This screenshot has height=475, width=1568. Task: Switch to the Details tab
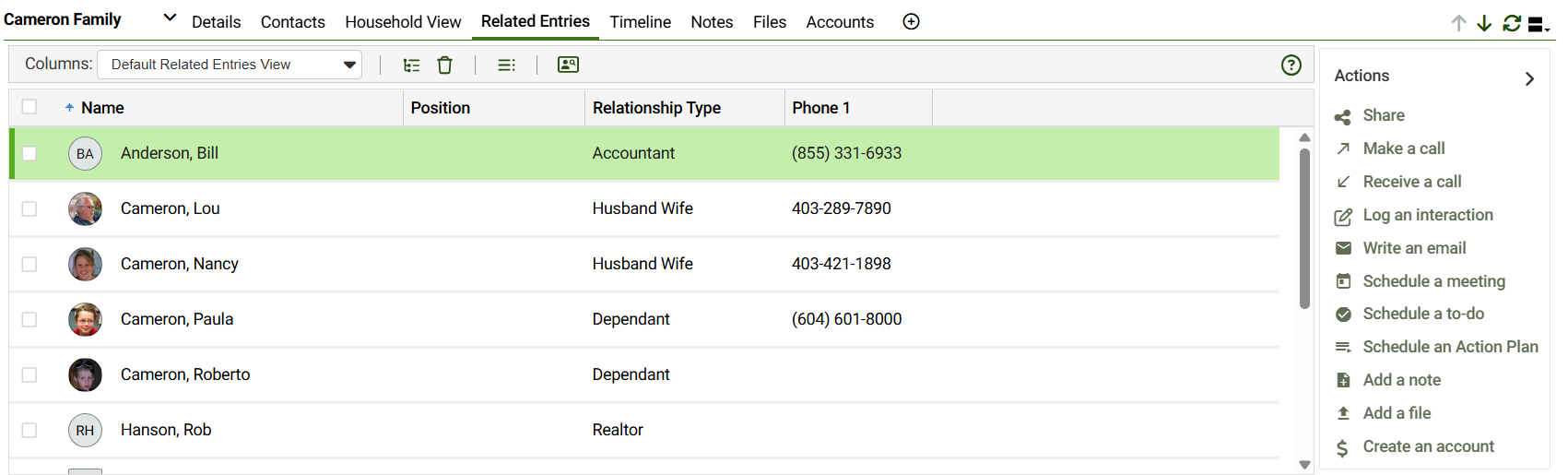[216, 22]
